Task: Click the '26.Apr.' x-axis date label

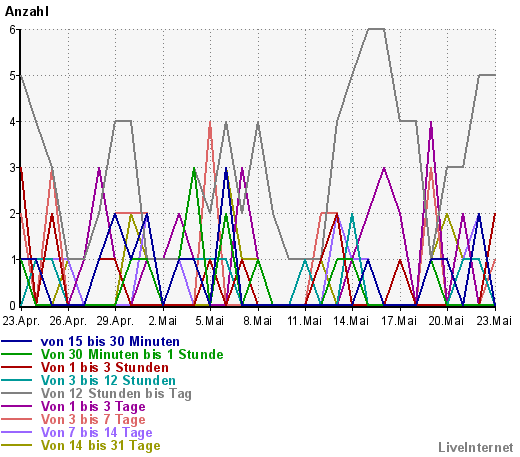Action: pyautogui.click(x=68, y=321)
